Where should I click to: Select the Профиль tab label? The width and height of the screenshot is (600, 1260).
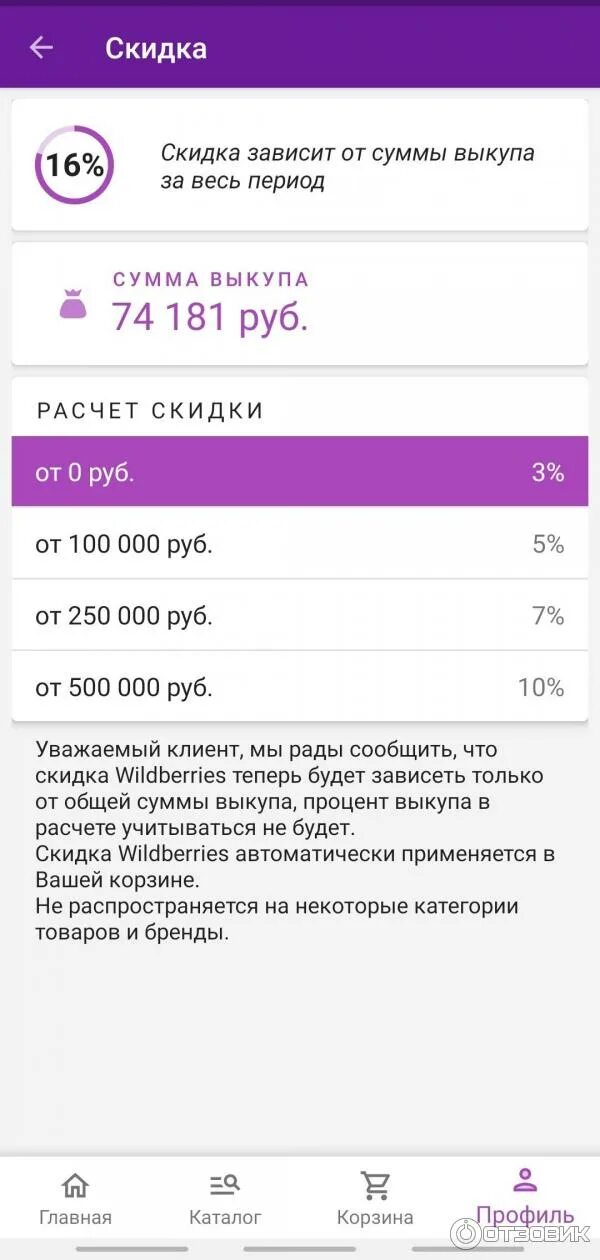point(525,1216)
